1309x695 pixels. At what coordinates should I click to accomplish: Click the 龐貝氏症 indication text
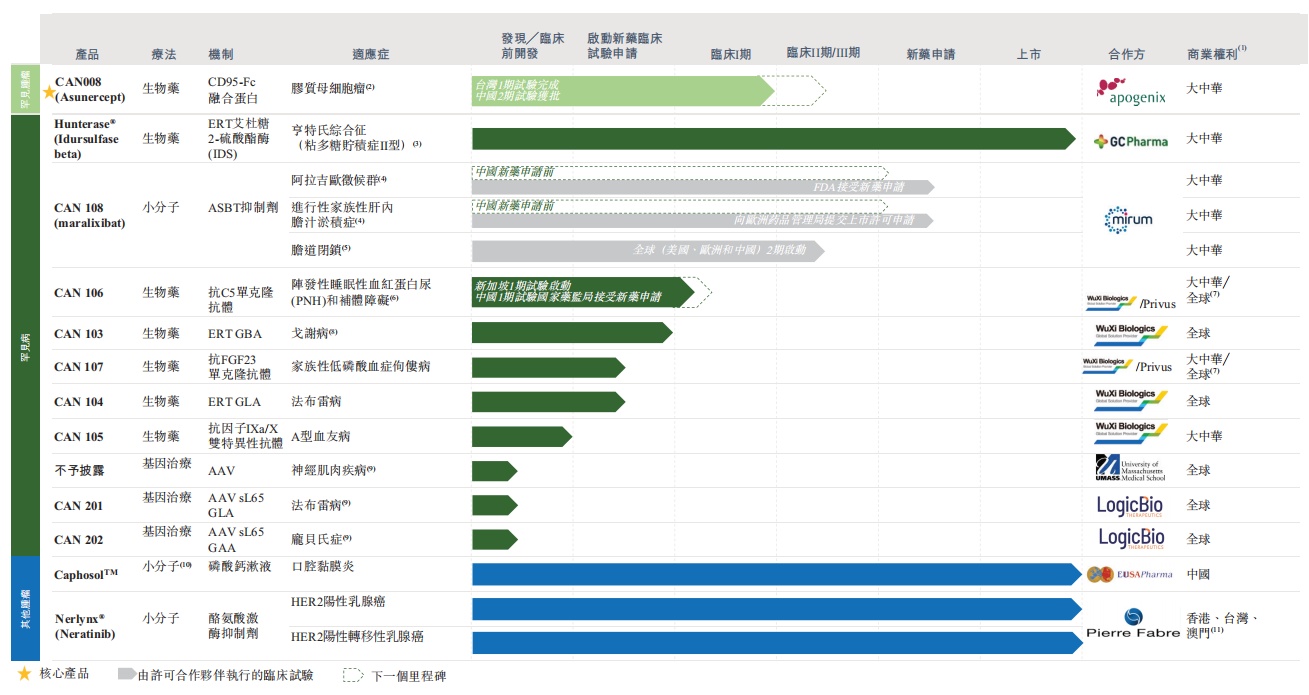pos(321,539)
